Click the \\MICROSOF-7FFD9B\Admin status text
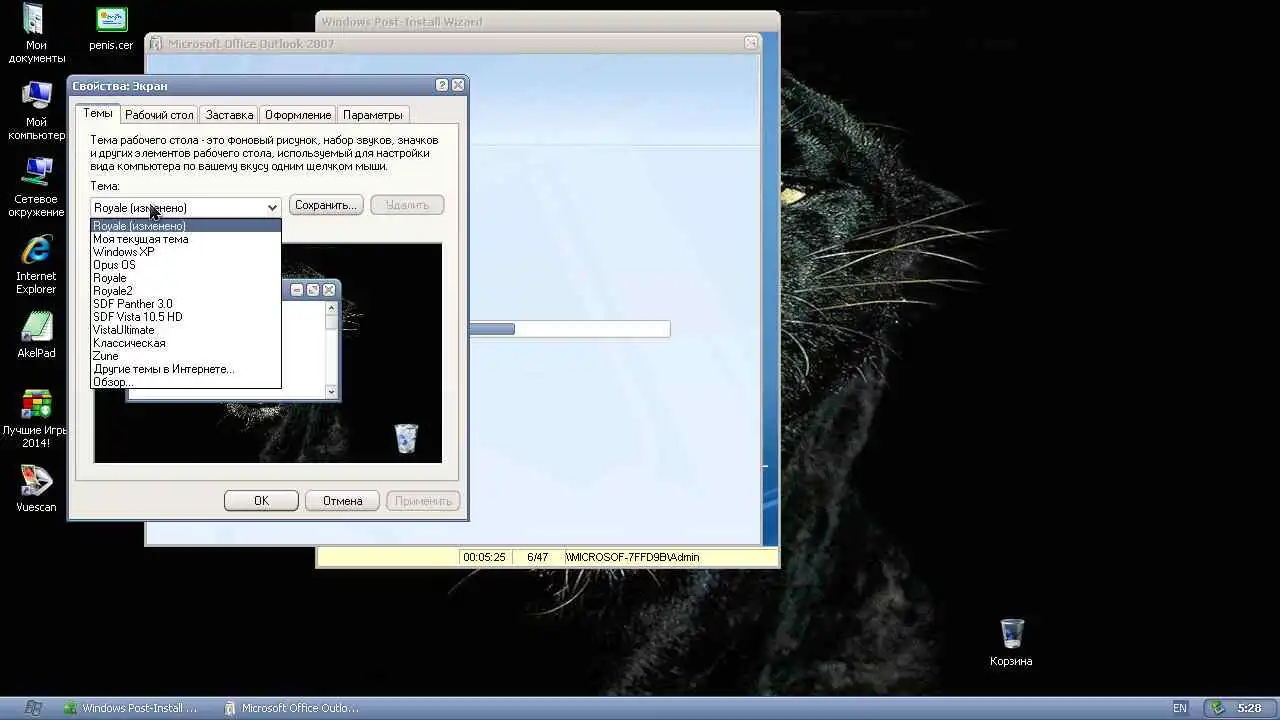1280x720 pixels. pyautogui.click(x=632, y=557)
